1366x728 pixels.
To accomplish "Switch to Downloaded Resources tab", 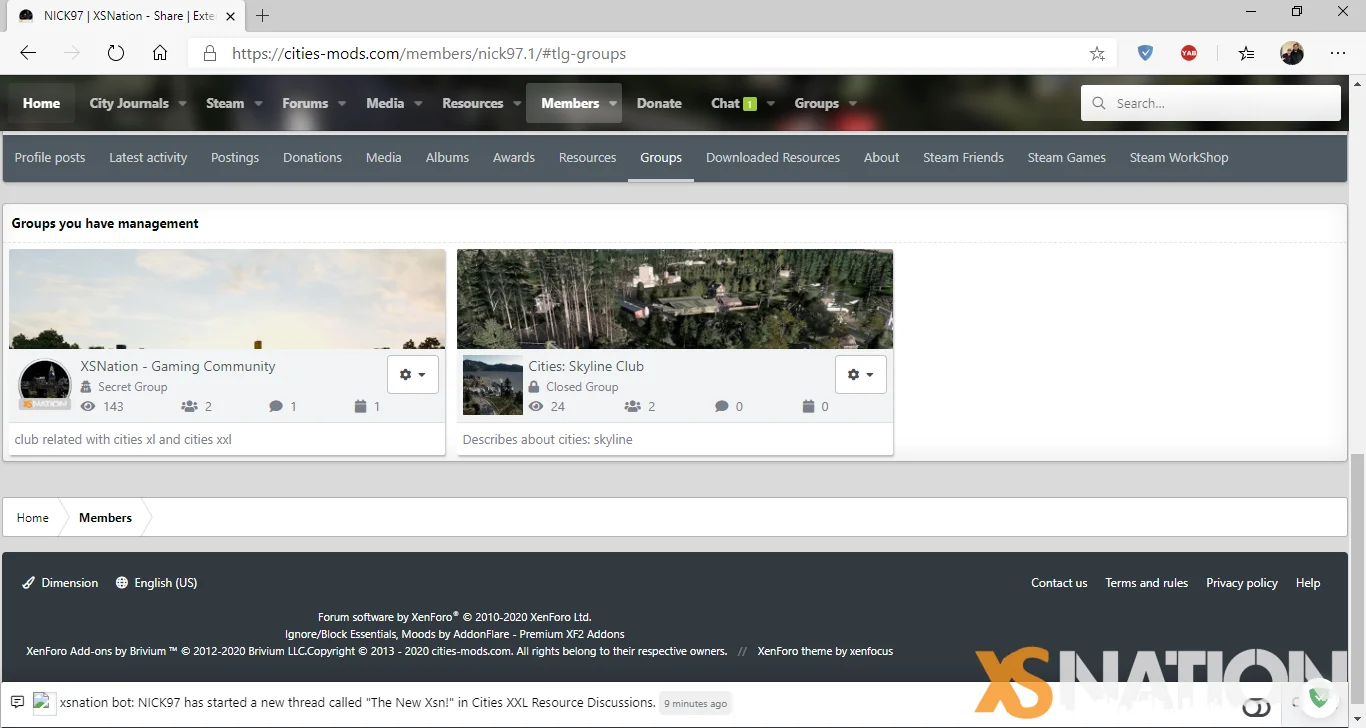I will 773,158.
